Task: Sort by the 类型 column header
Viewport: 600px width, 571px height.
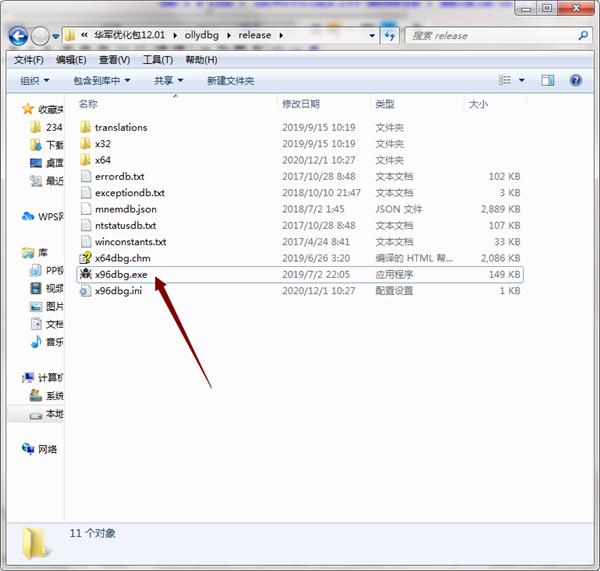Action: click(x=385, y=104)
